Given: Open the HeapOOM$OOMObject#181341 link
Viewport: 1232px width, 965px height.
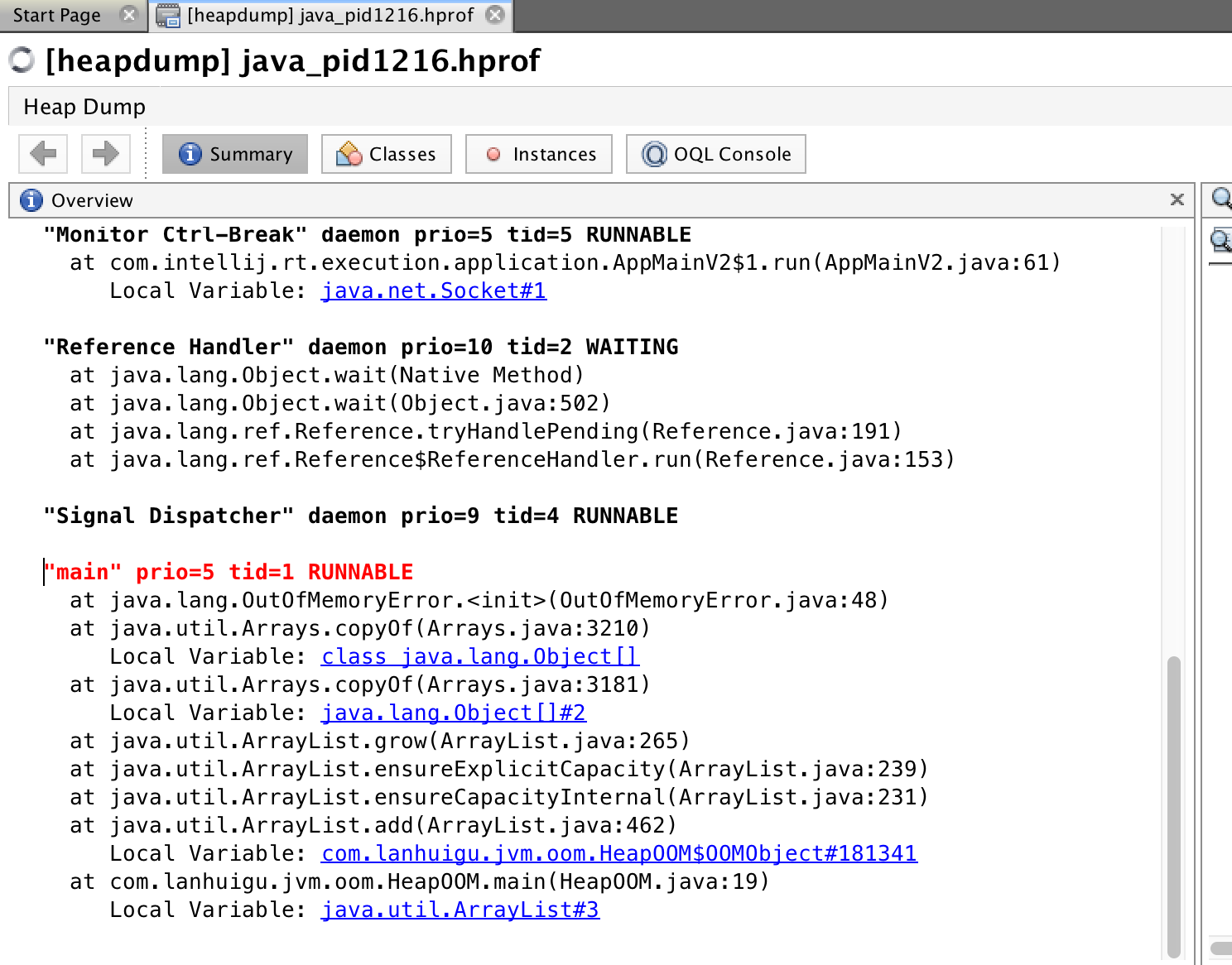Looking at the screenshot, I should [619, 853].
